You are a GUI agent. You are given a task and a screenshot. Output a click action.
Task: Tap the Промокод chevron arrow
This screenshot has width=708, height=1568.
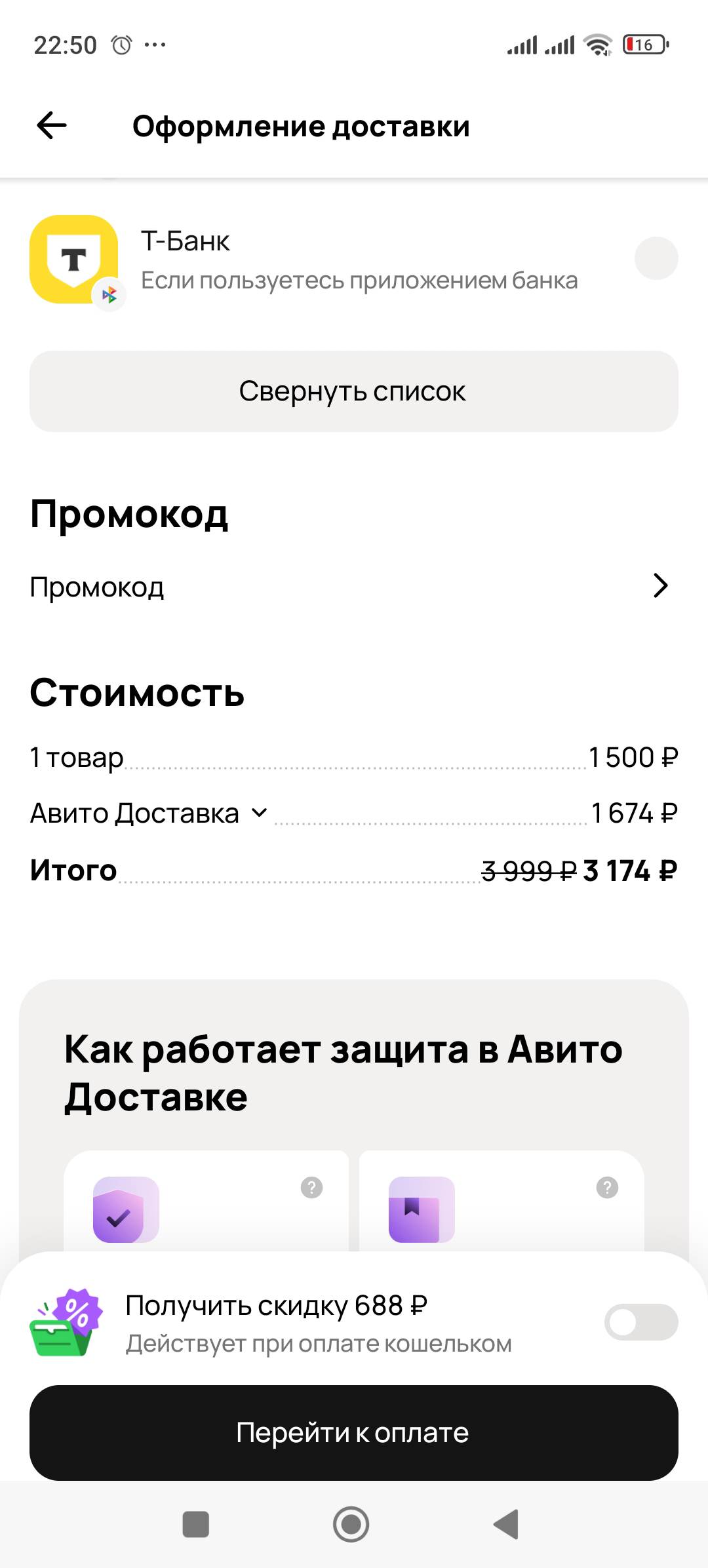click(660, 585)
